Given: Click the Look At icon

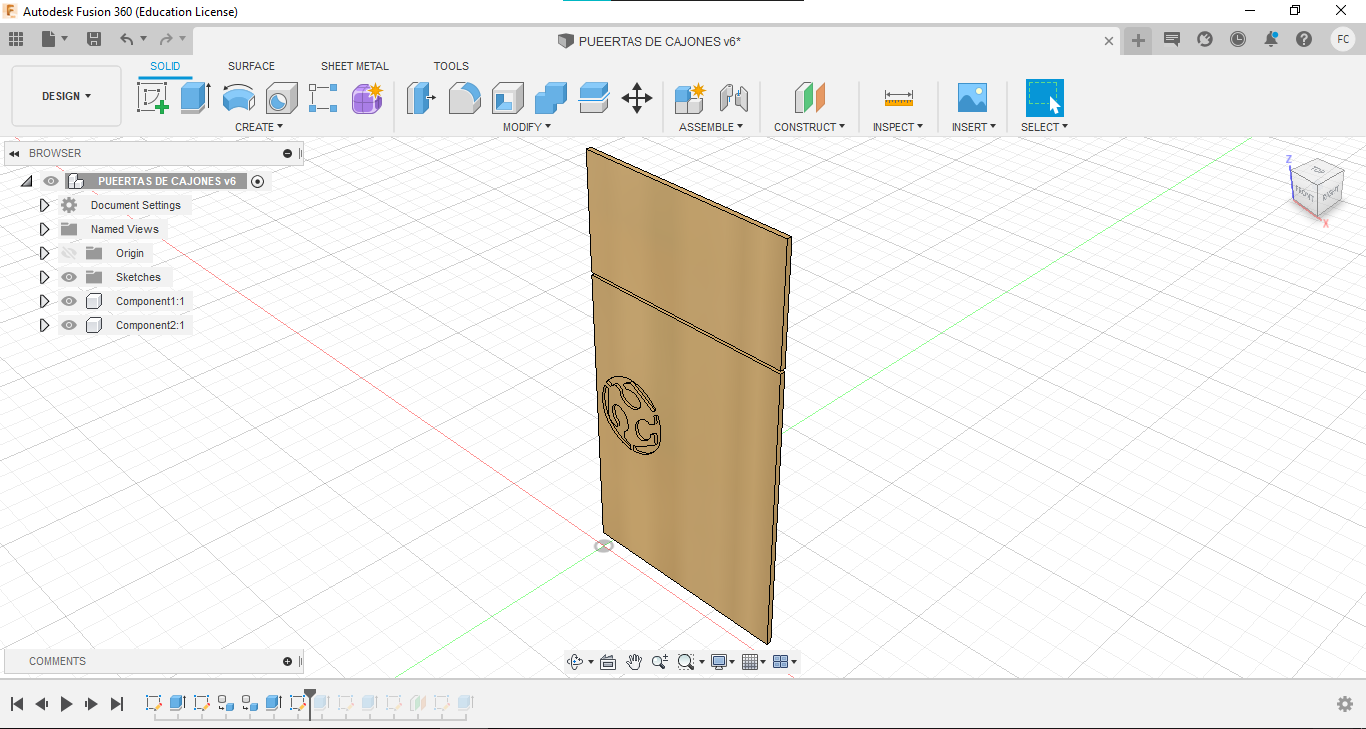Looking at the screenshot, I should click(607, 662).
